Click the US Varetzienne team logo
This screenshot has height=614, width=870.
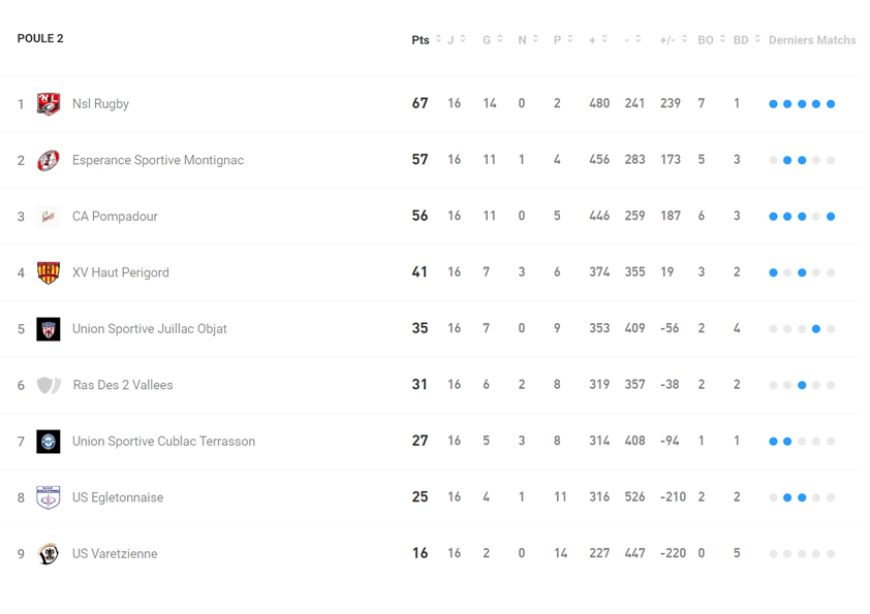point(48,554)
